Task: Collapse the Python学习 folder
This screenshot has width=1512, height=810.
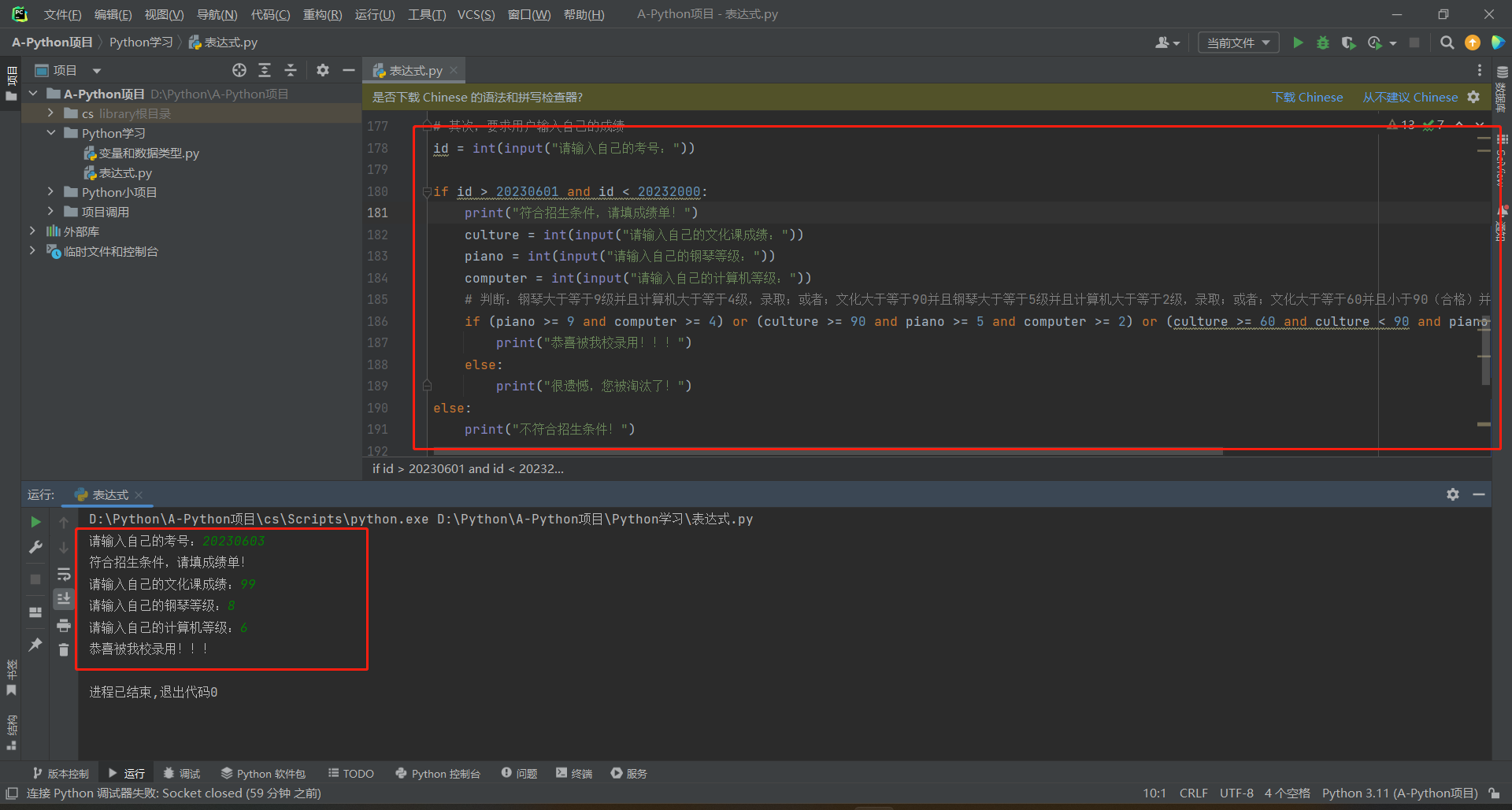Action: point(50,133)
